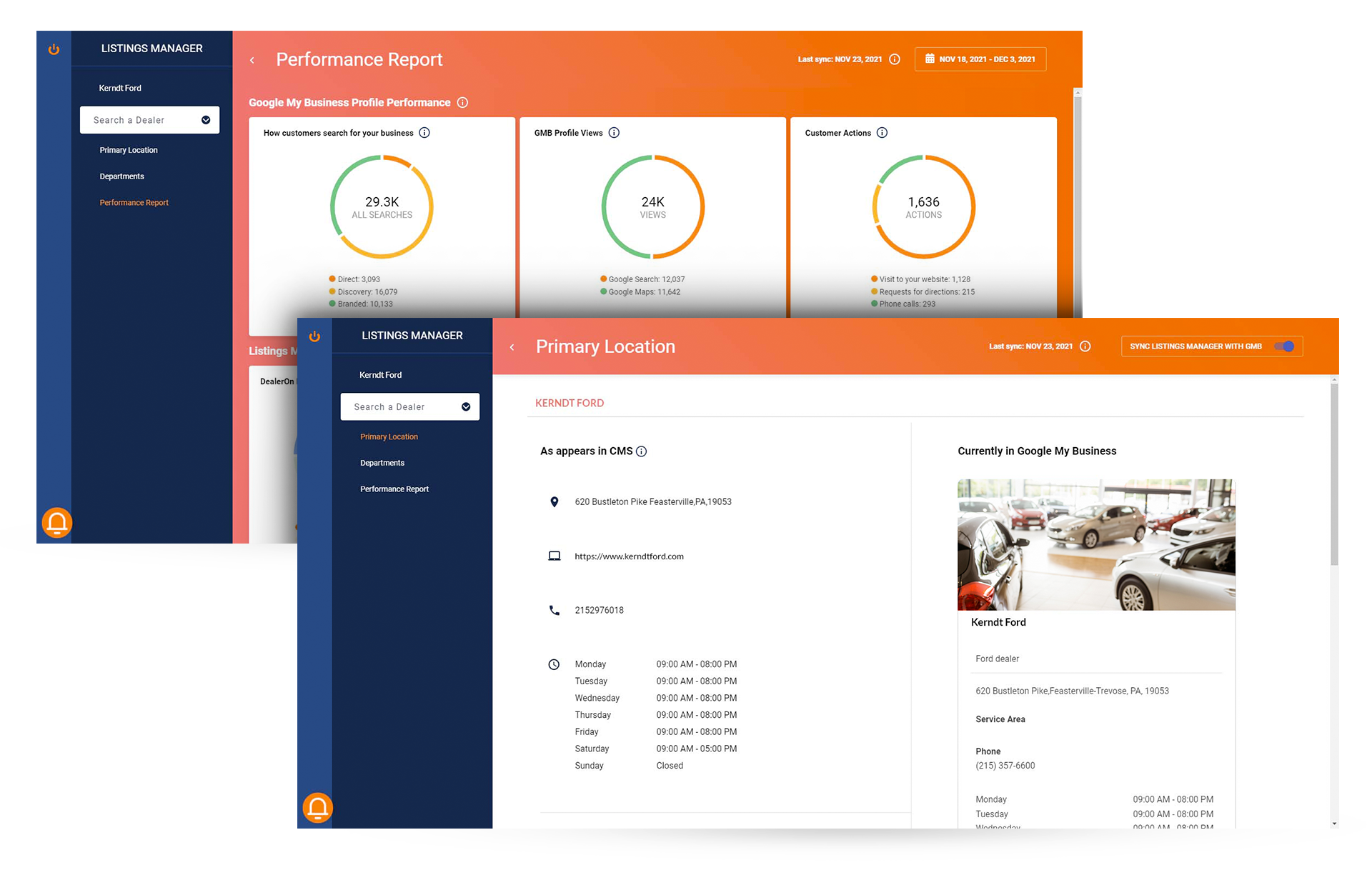Image resolution: width=1372 pixels, height=870 pixels.
Task: Open notifications bell in Performance Report window
Action: (57, 523)
